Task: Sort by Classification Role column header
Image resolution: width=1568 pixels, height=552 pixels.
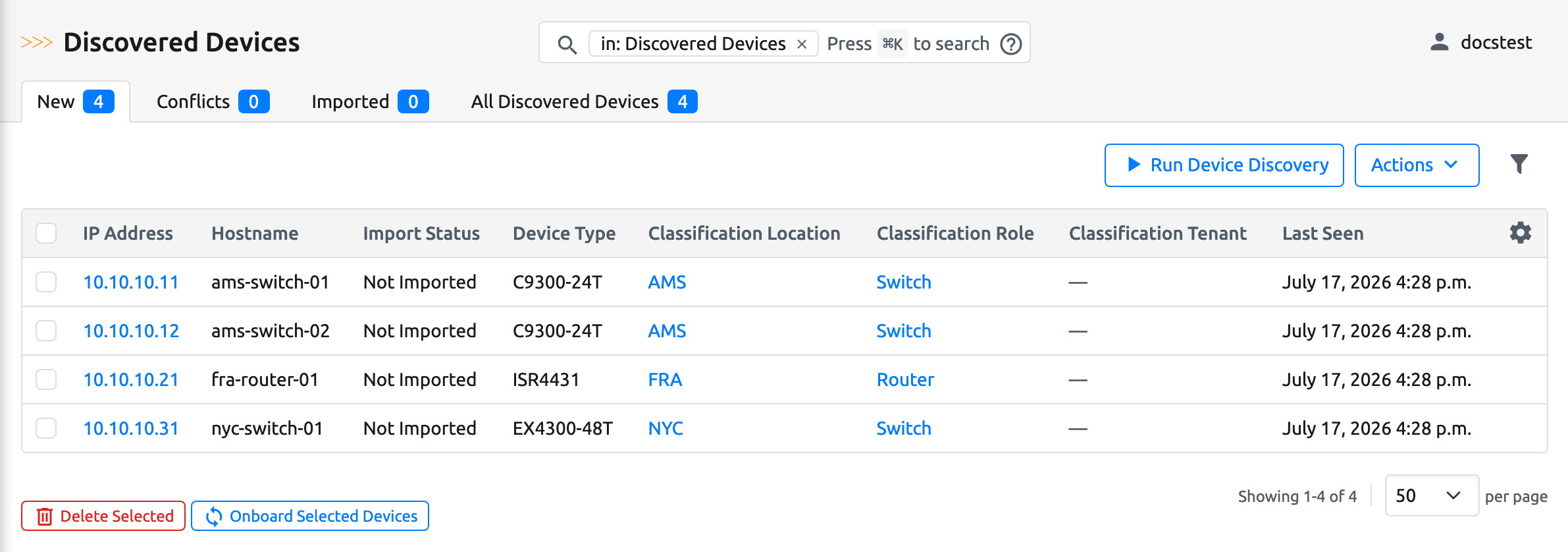Action: tap(955, 234)
